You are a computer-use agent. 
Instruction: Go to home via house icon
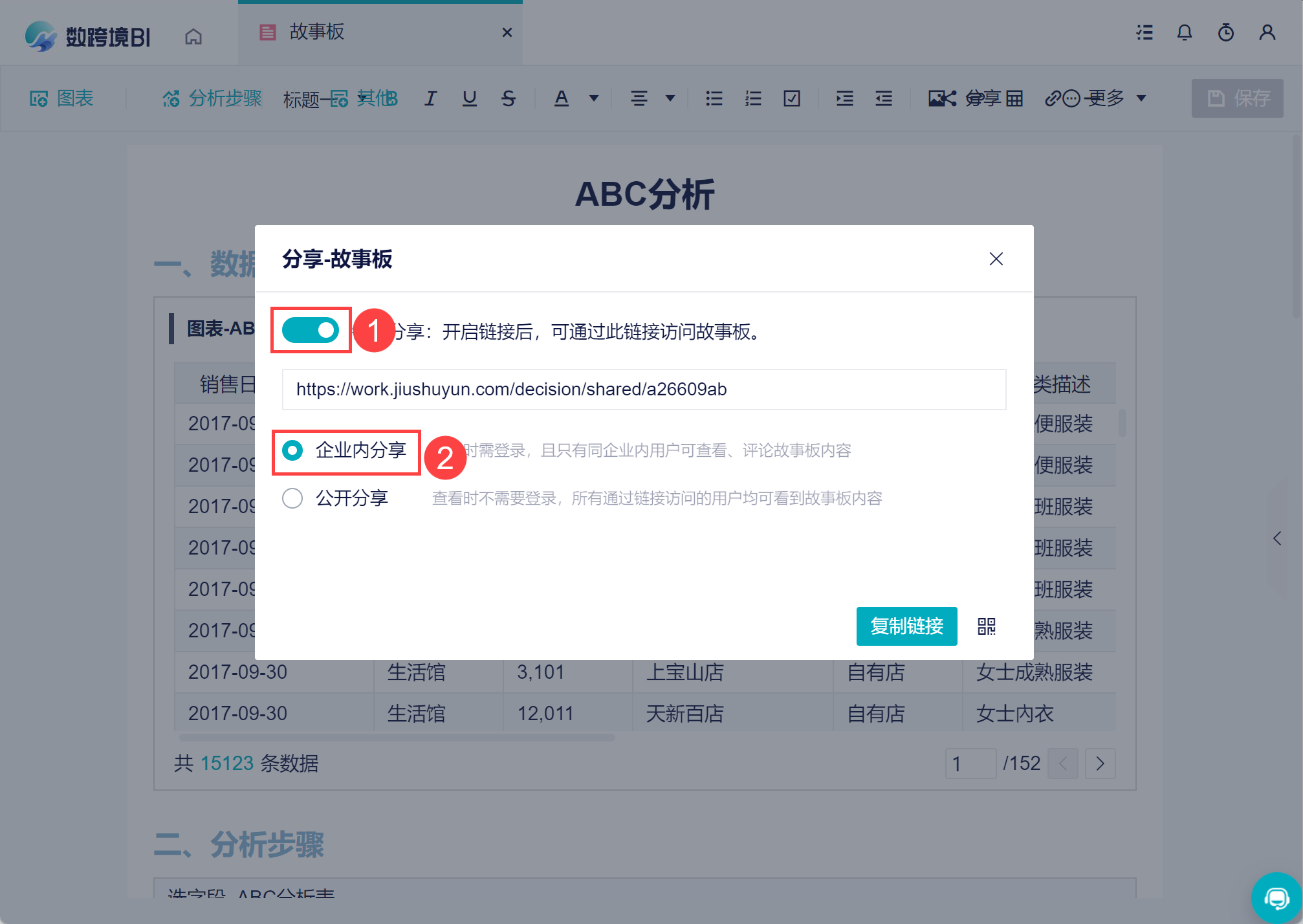193,36
